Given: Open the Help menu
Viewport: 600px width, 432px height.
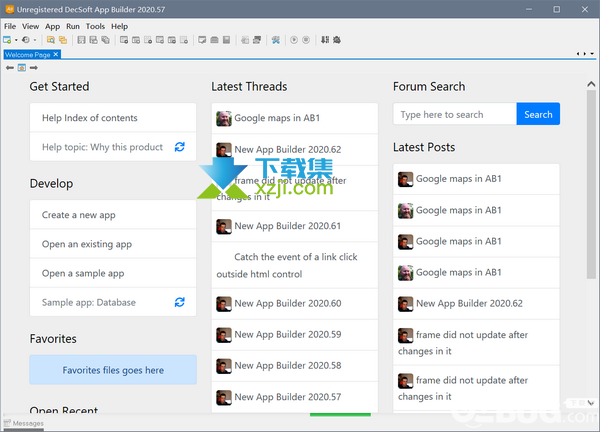Looking at the screenshot, I should 119,26.
